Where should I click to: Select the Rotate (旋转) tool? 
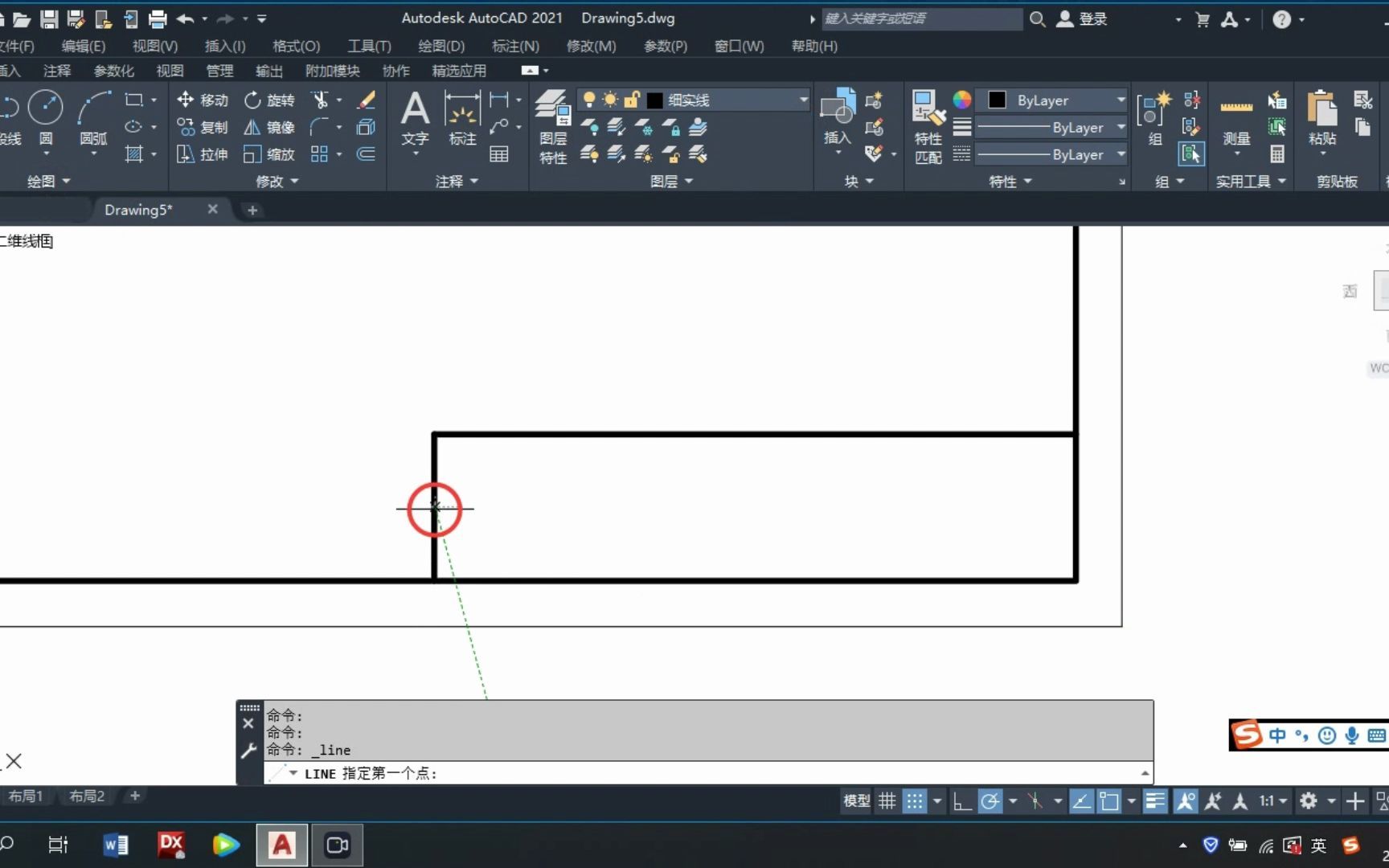point(269,100)
